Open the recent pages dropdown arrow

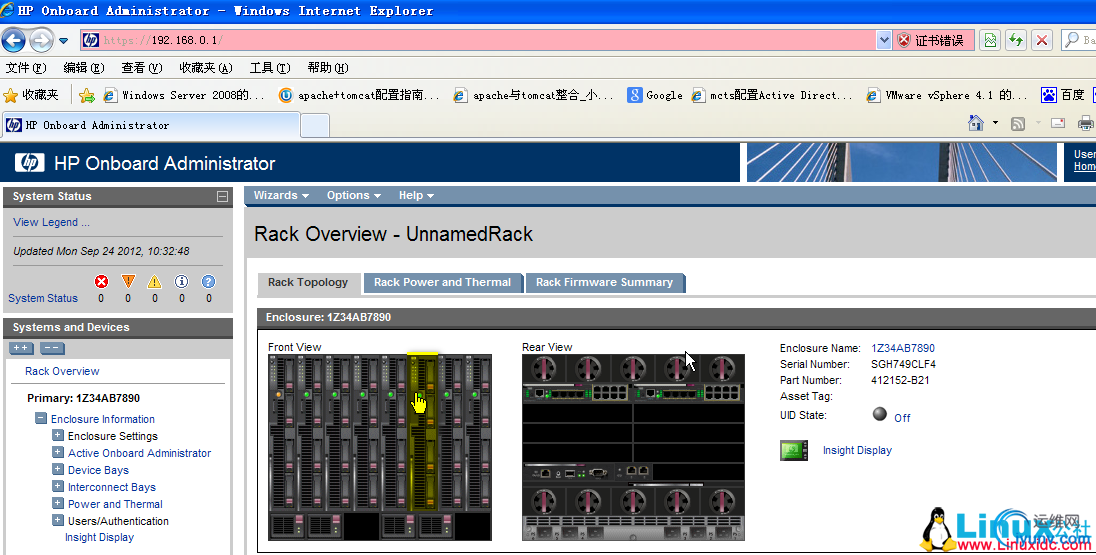(x=64, y=41)
